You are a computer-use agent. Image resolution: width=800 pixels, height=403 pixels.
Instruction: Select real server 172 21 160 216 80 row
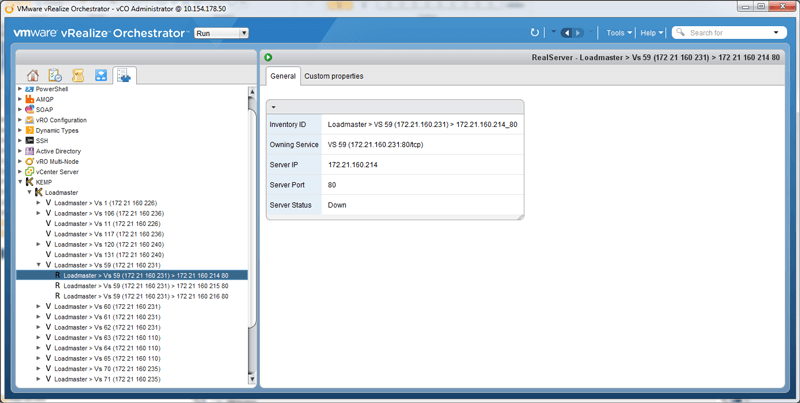click(x=146, y=296)
